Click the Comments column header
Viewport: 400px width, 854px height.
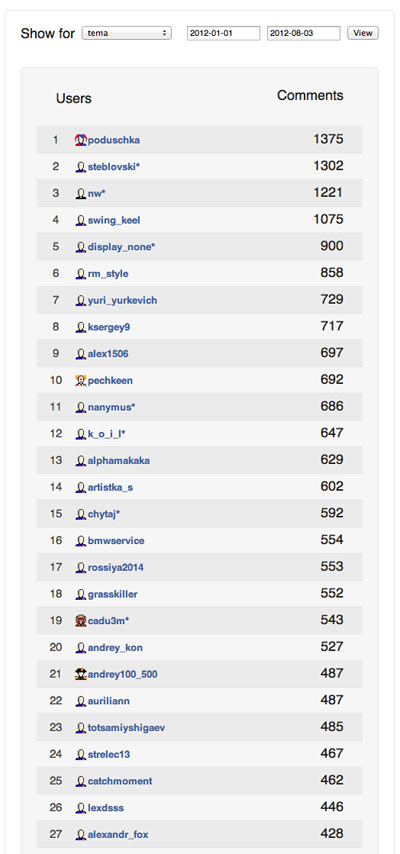tap(310, 96)
